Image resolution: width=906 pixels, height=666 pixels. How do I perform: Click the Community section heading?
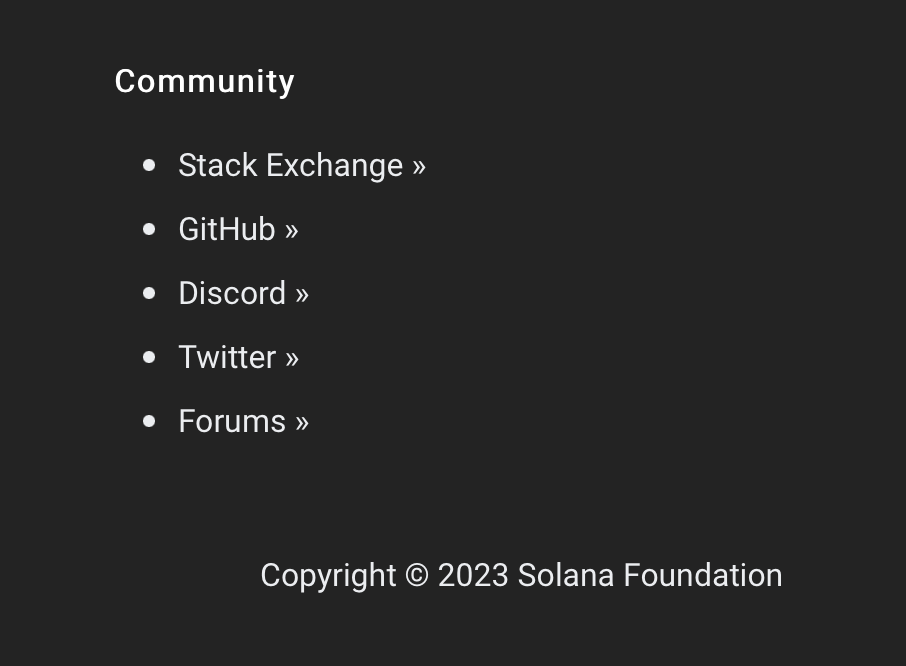point(204,81)
